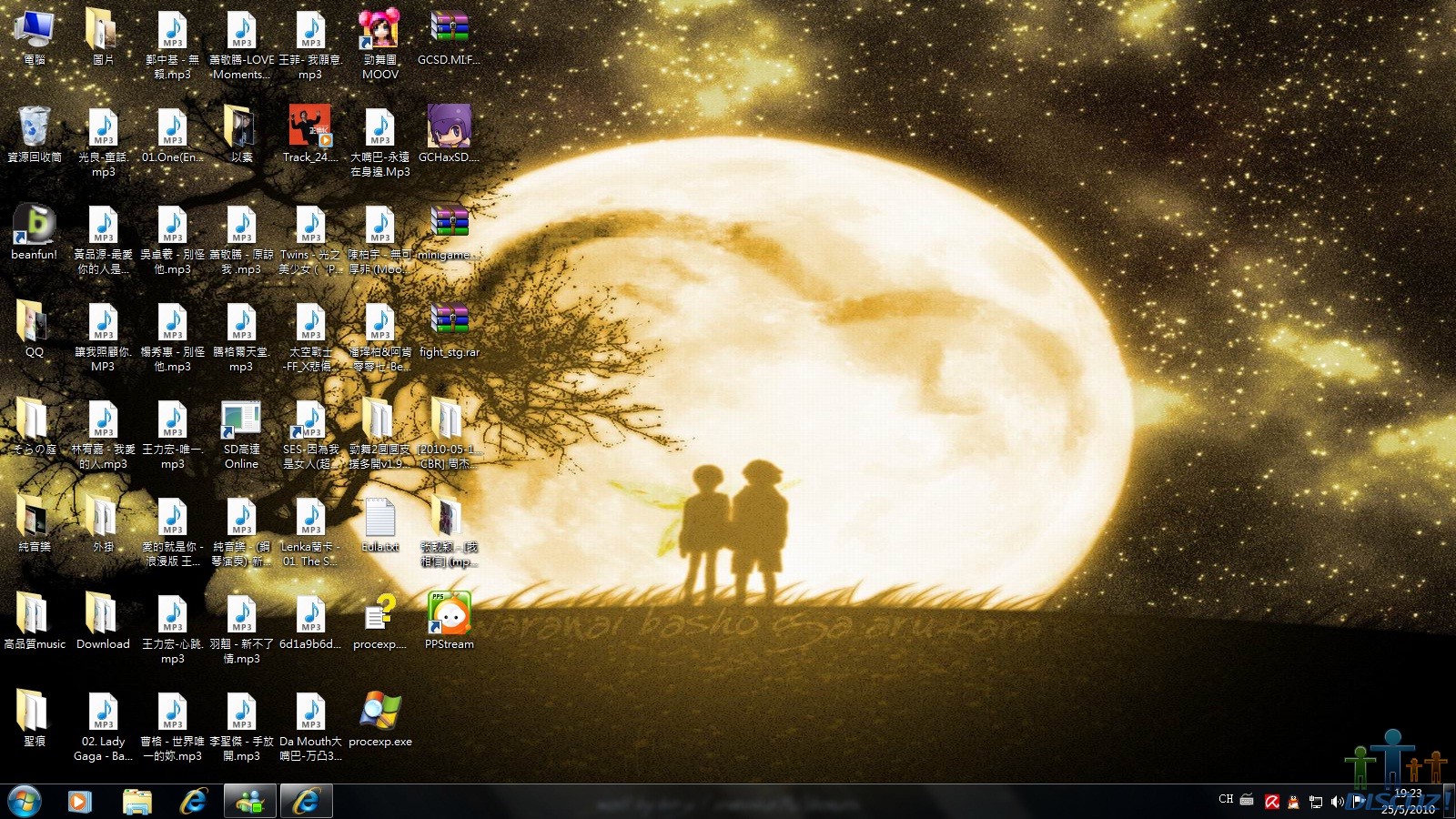Select the Twins - 光之美少女 mp3 file

311,240
